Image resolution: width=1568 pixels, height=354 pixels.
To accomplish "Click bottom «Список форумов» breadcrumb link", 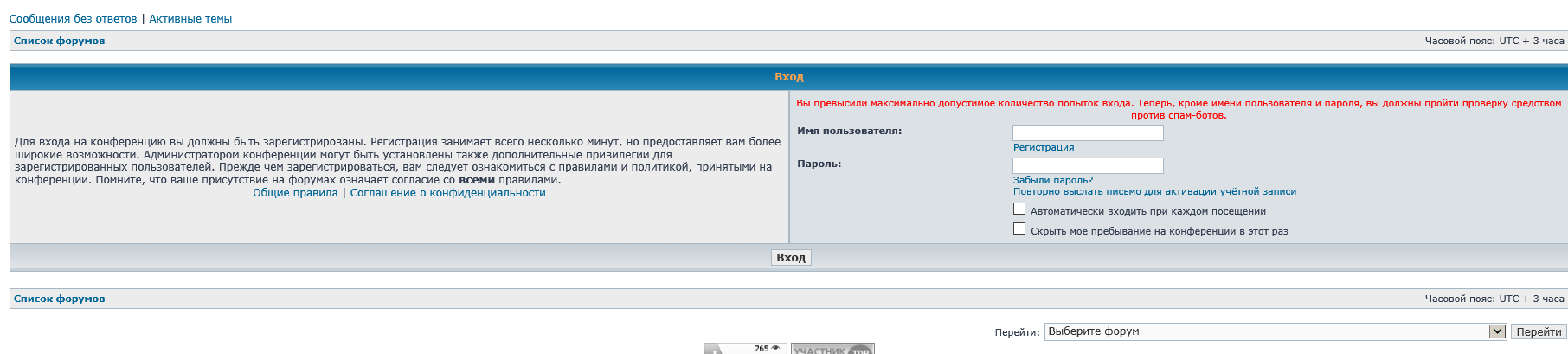I will pyautogui.click(x=60, y=299).
